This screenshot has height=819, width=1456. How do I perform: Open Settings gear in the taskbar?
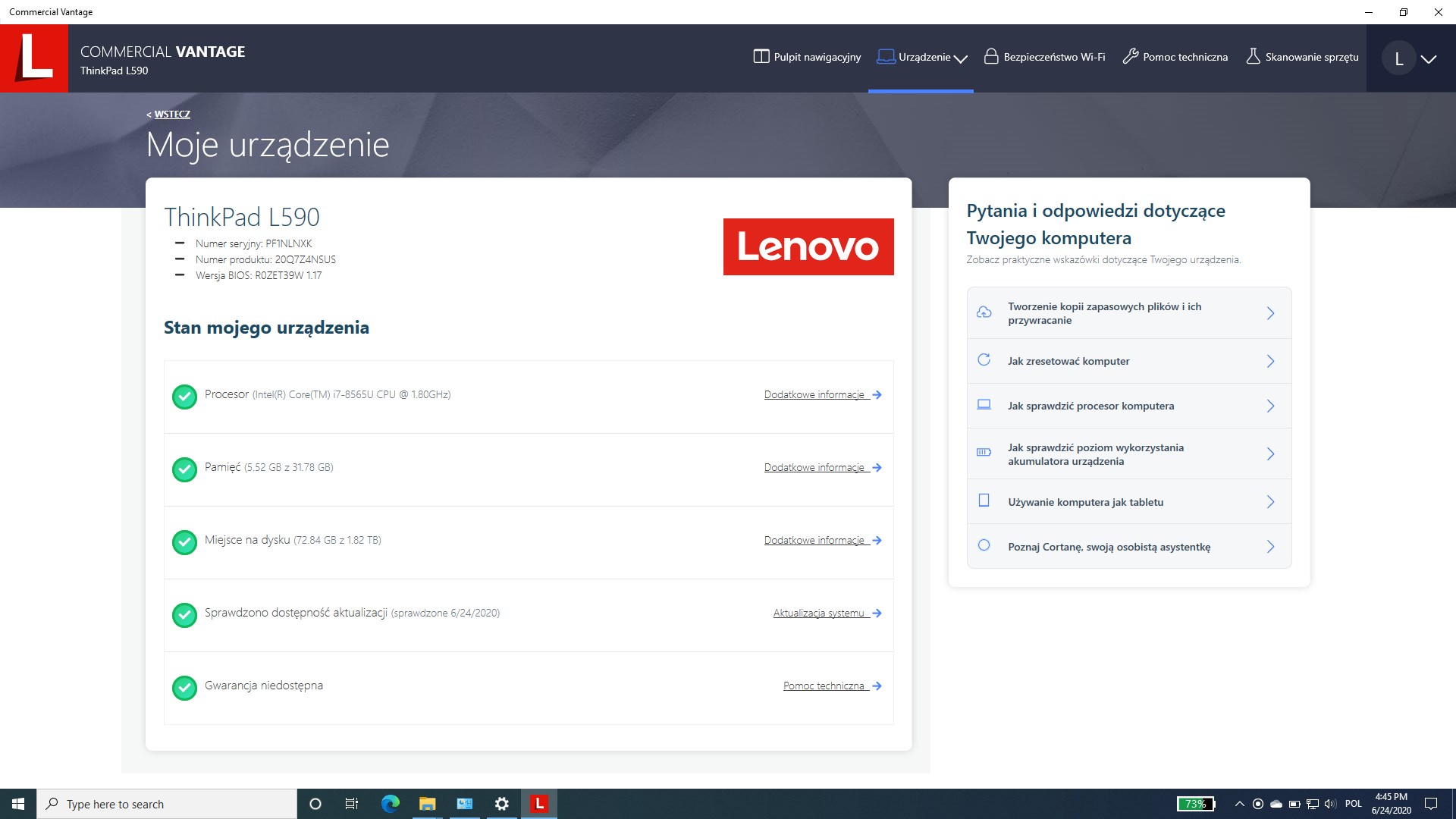502,804
